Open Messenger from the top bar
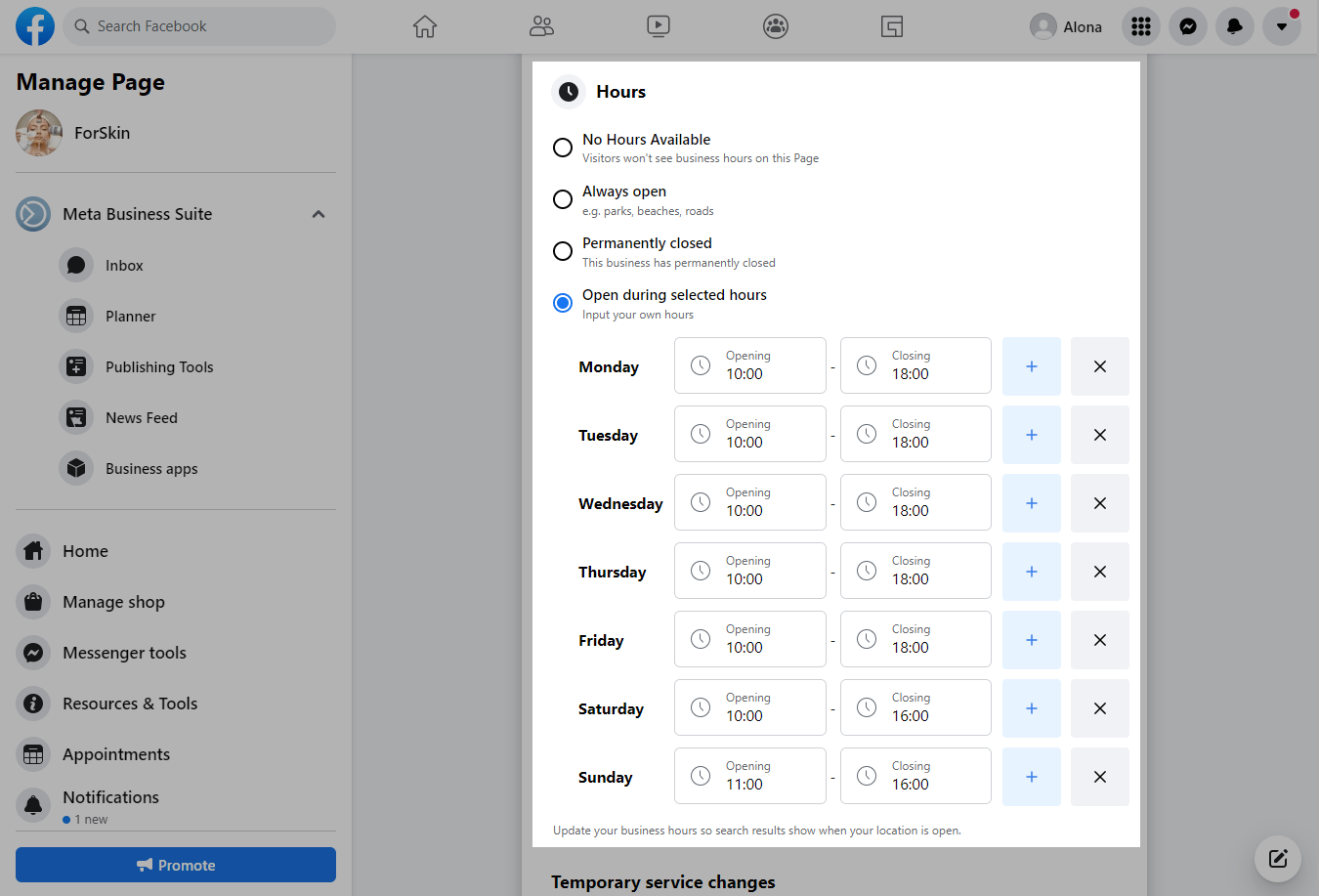Image resolution: width=1319 pixels, height=896 pixels. [1188, 26]
